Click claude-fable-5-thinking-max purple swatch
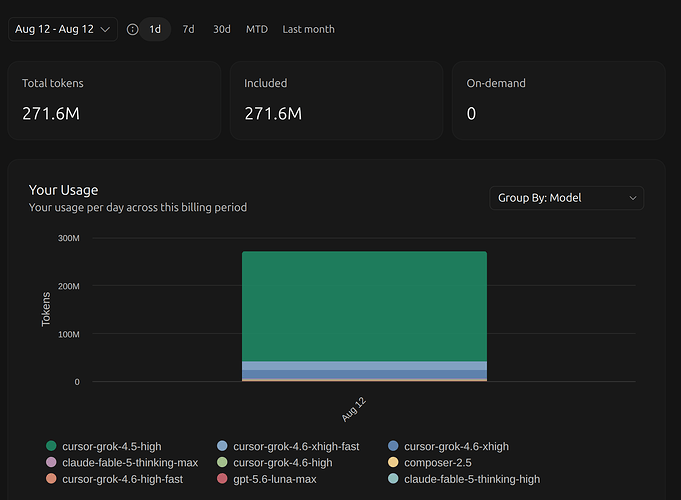681x500 pixels. (x=51, y=462)
